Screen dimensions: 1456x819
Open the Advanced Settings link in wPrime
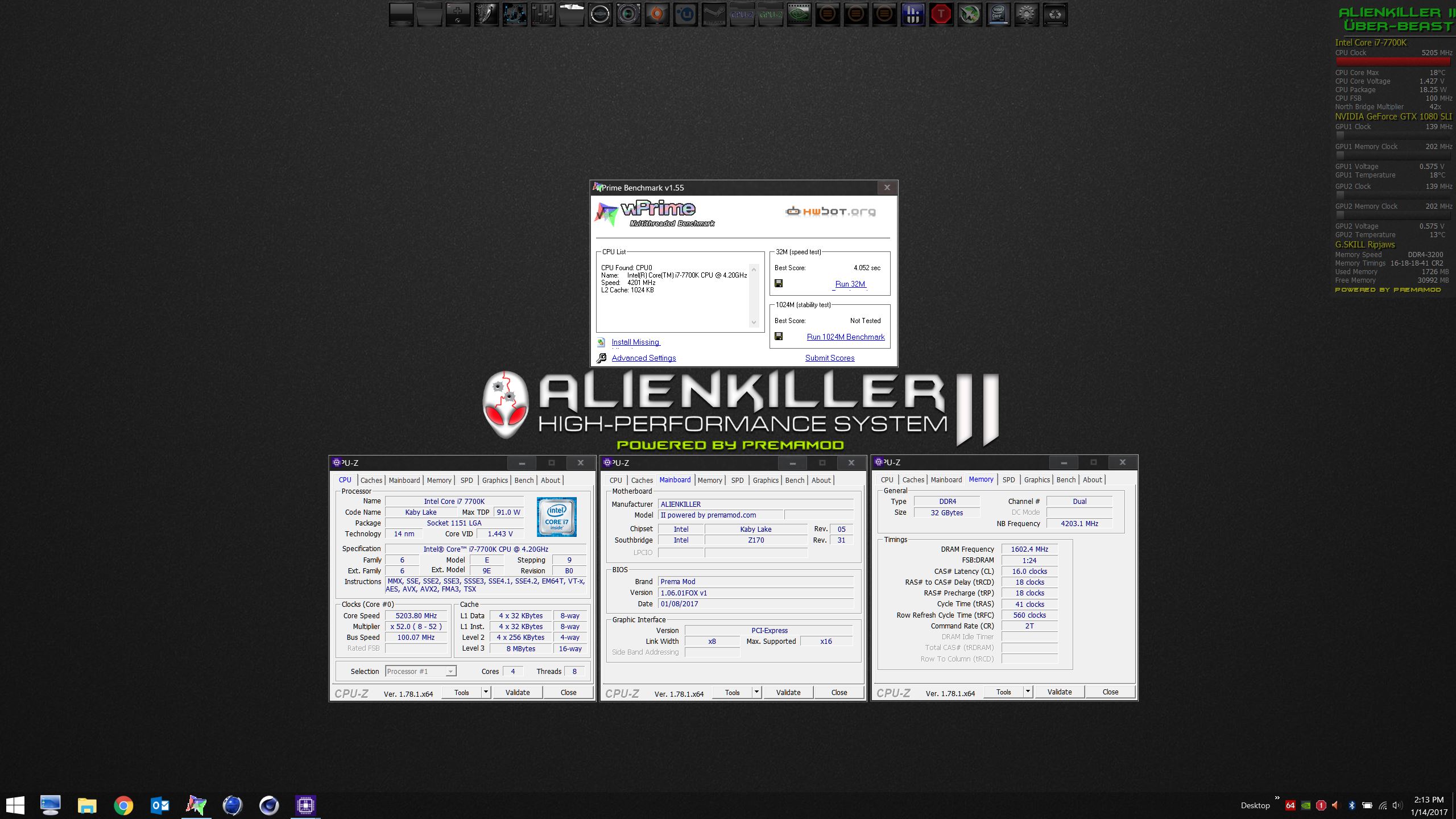[x=644, y=358]
